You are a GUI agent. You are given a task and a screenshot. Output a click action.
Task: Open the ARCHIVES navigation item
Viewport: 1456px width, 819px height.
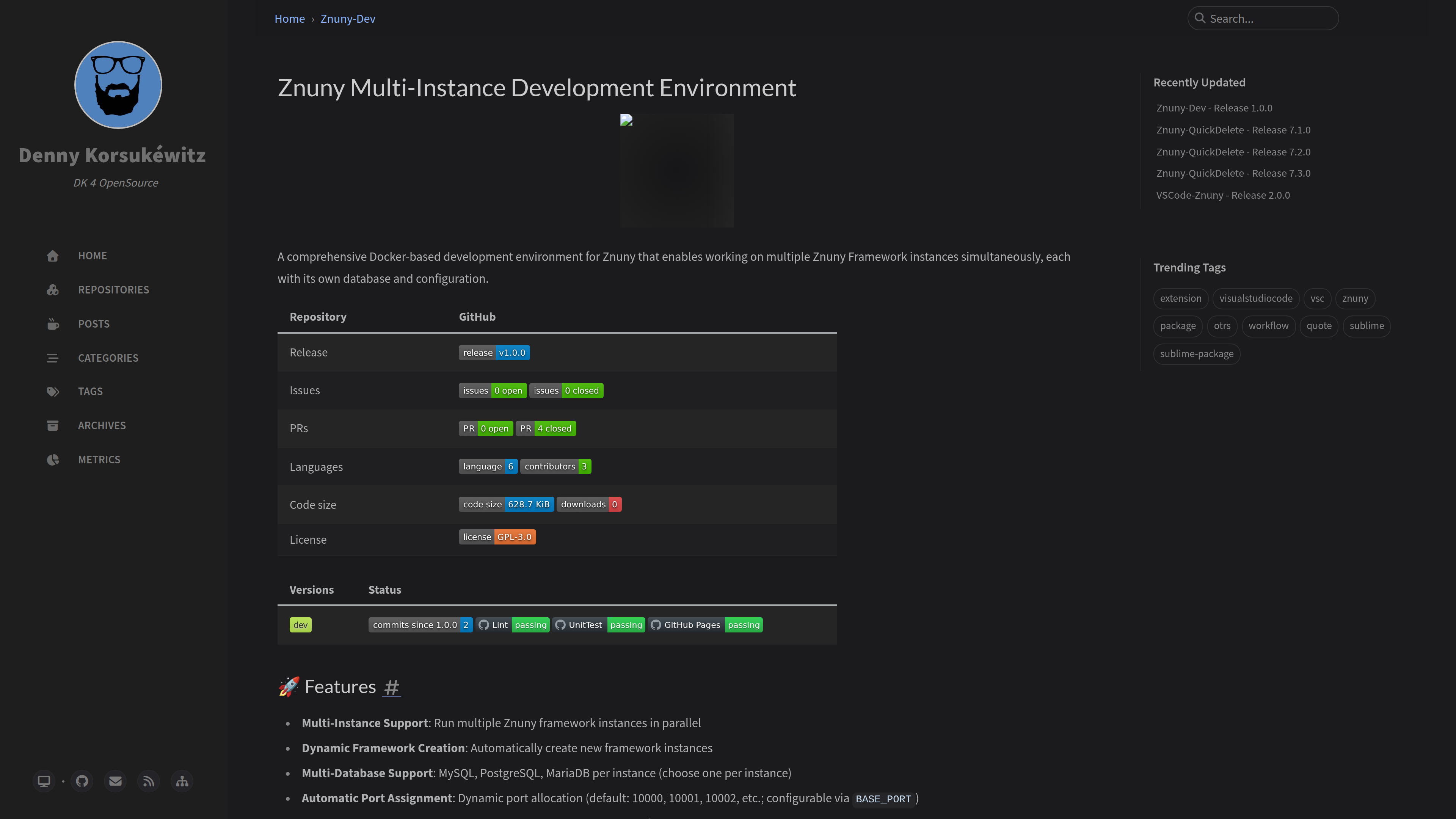point(102,425)
